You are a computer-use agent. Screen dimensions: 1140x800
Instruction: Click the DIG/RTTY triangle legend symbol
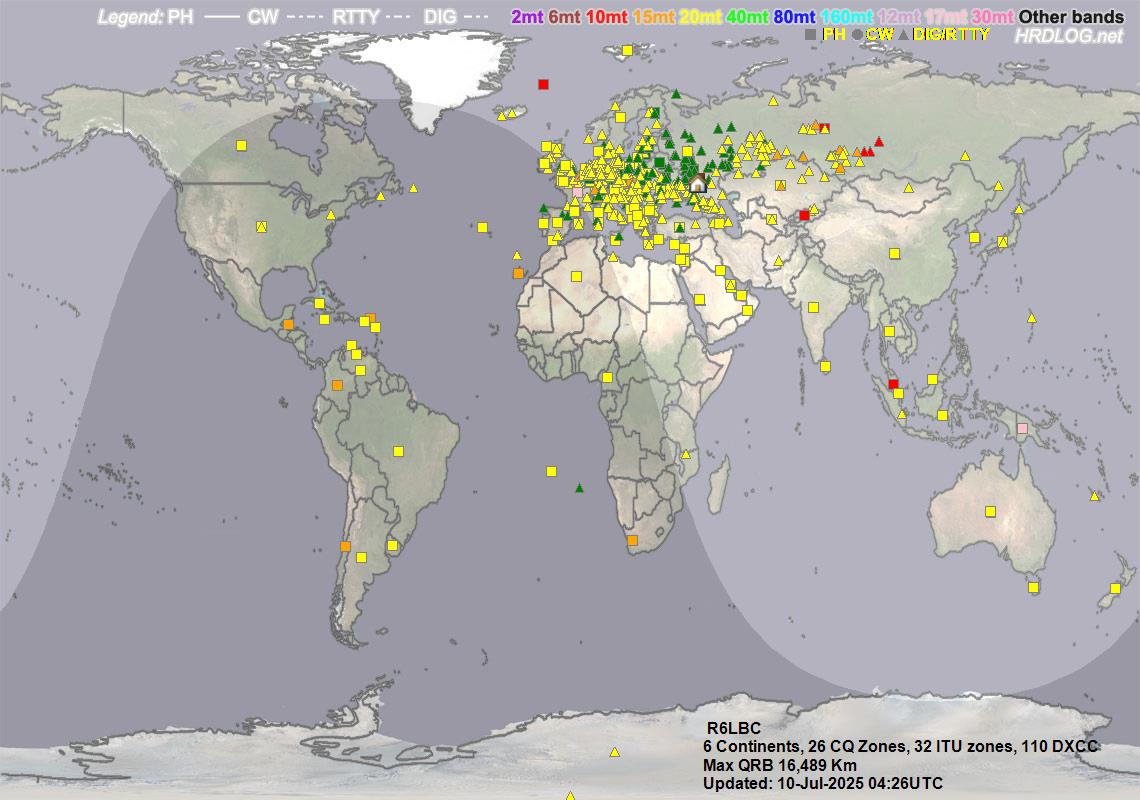pyautogui.click(x=904, y=35)
